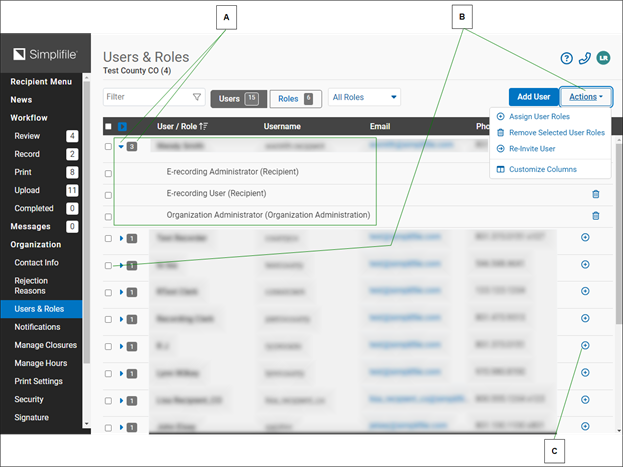This screenshot has width=623, height=467.
Task: Click the Workflow sidebar heading
Action: click(x=29, y=118)
